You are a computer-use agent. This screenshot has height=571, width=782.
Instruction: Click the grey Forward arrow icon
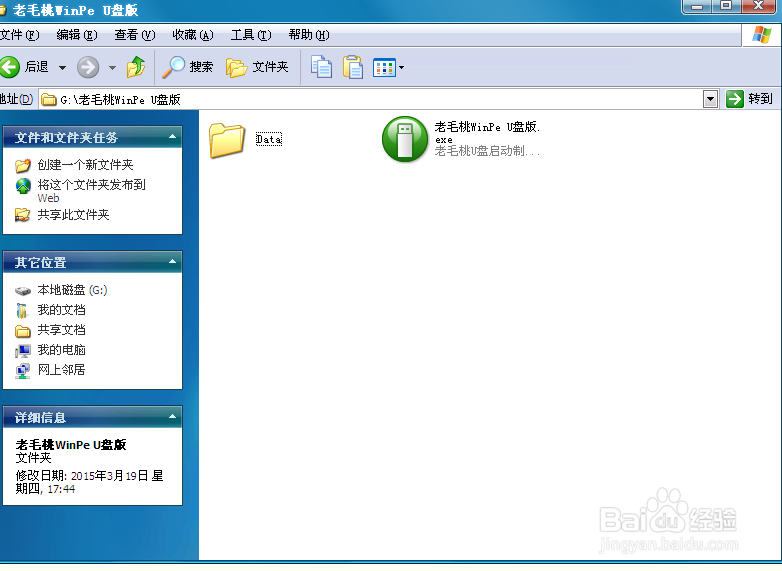click(88, 67)
